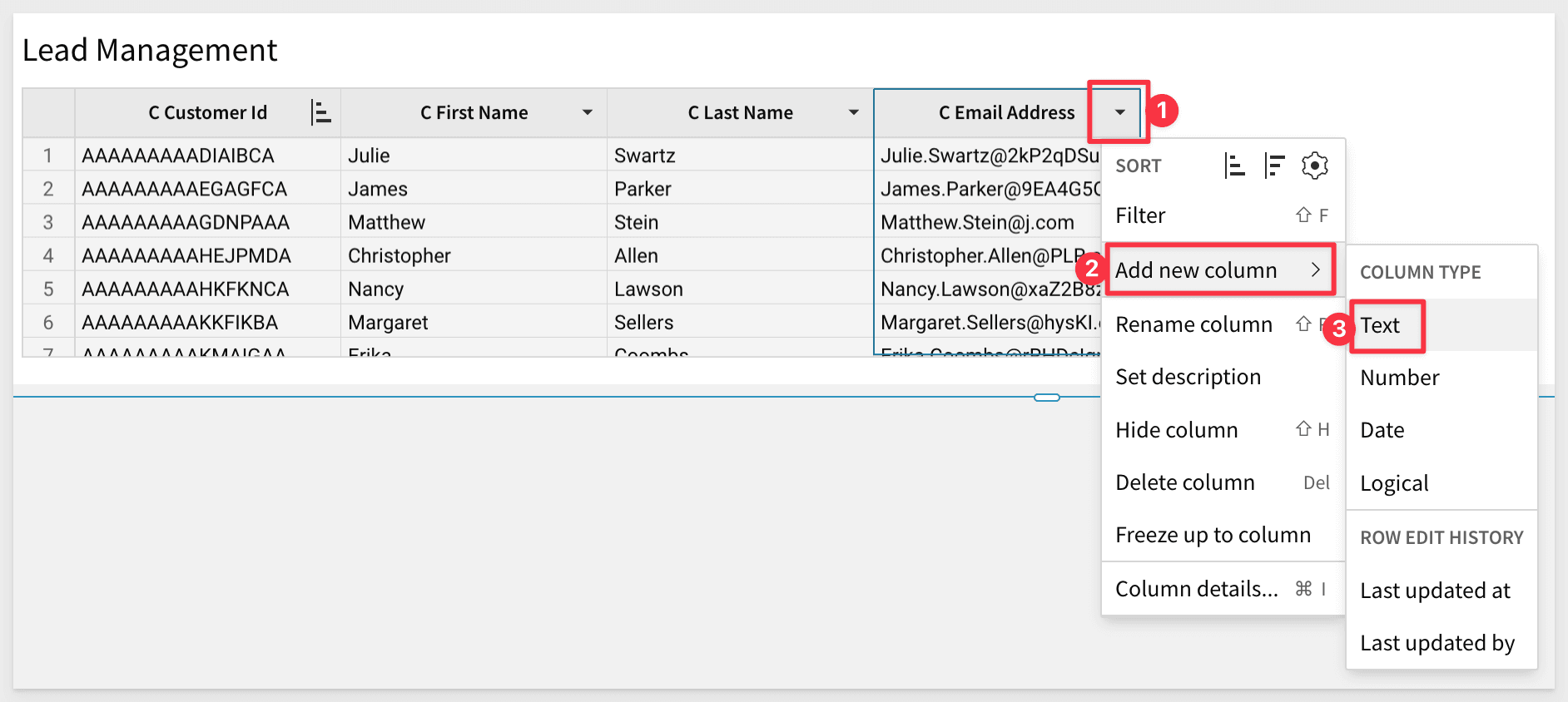Choose Rename column menu entry
Screen dimensions: 1568x702
click(1194, 324)
